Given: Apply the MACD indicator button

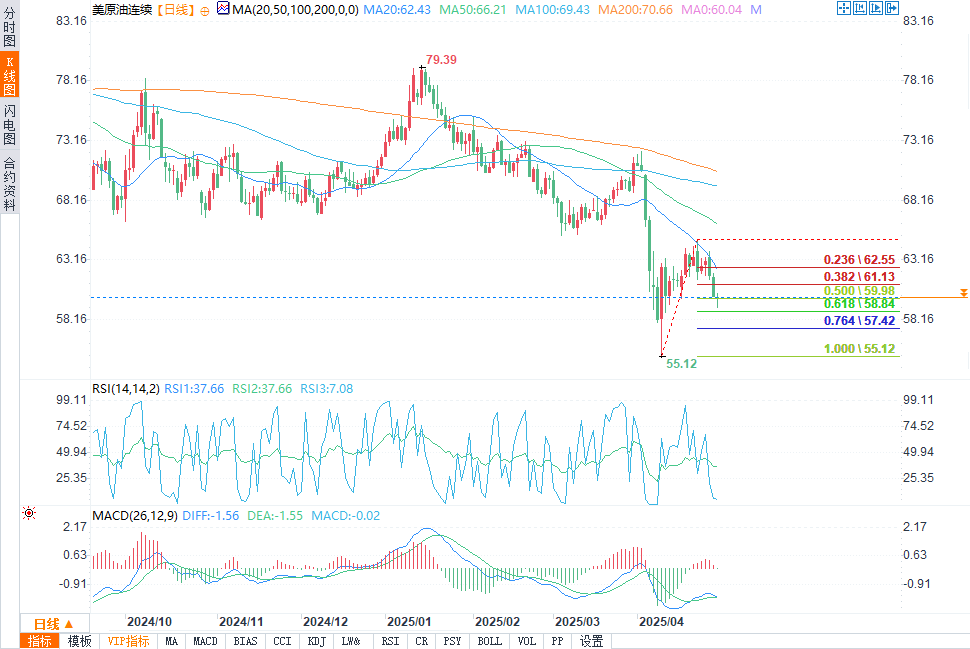Looking at the screenshot, I should coord(205,641).
